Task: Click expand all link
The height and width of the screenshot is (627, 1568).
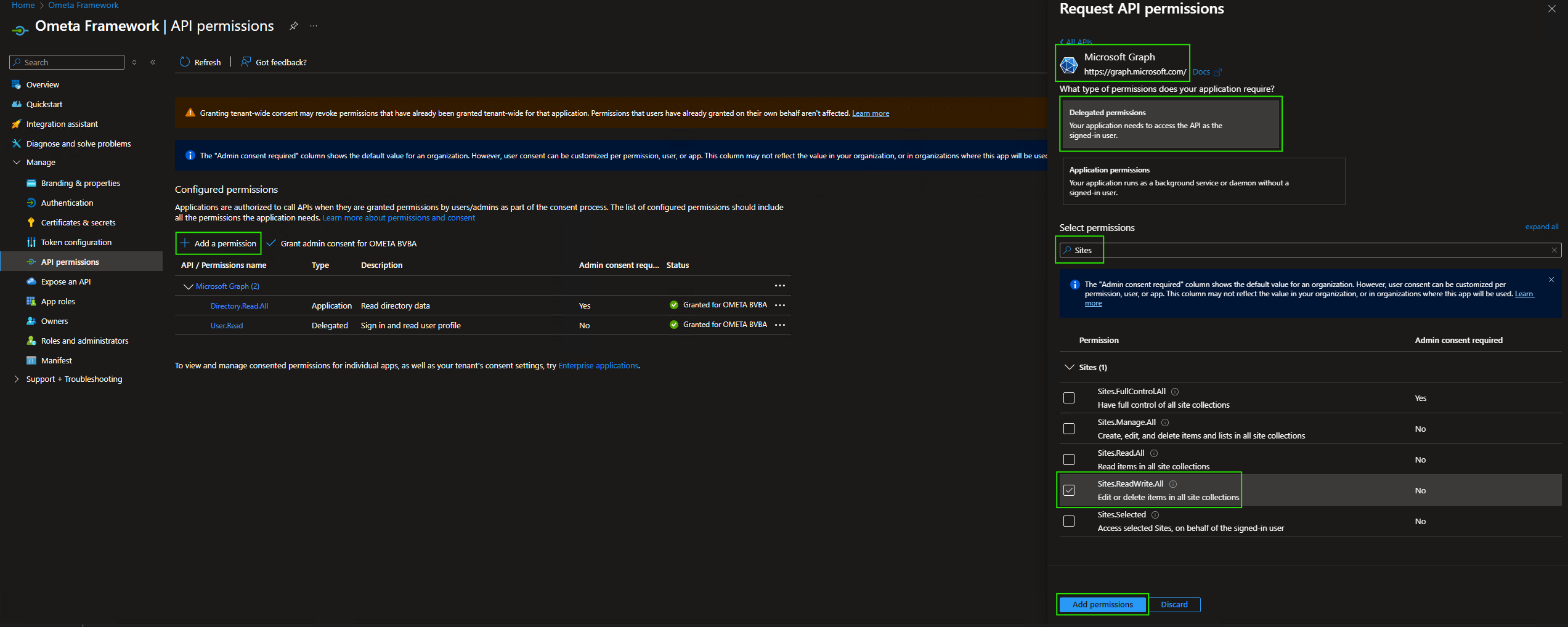Action: [x=1542, y=227]
